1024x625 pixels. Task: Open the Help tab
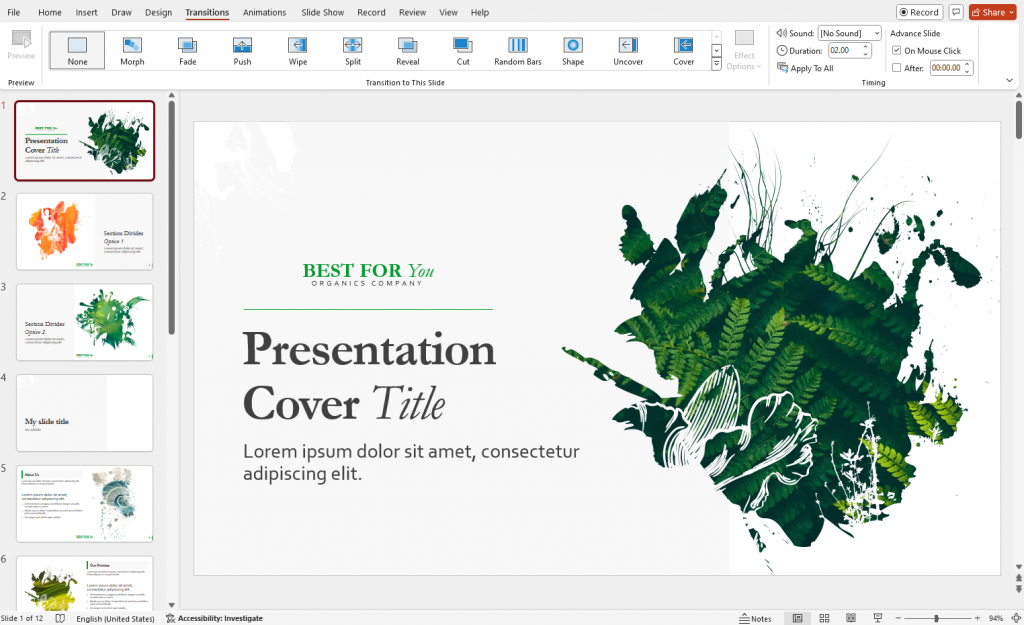tap(480, 12)
